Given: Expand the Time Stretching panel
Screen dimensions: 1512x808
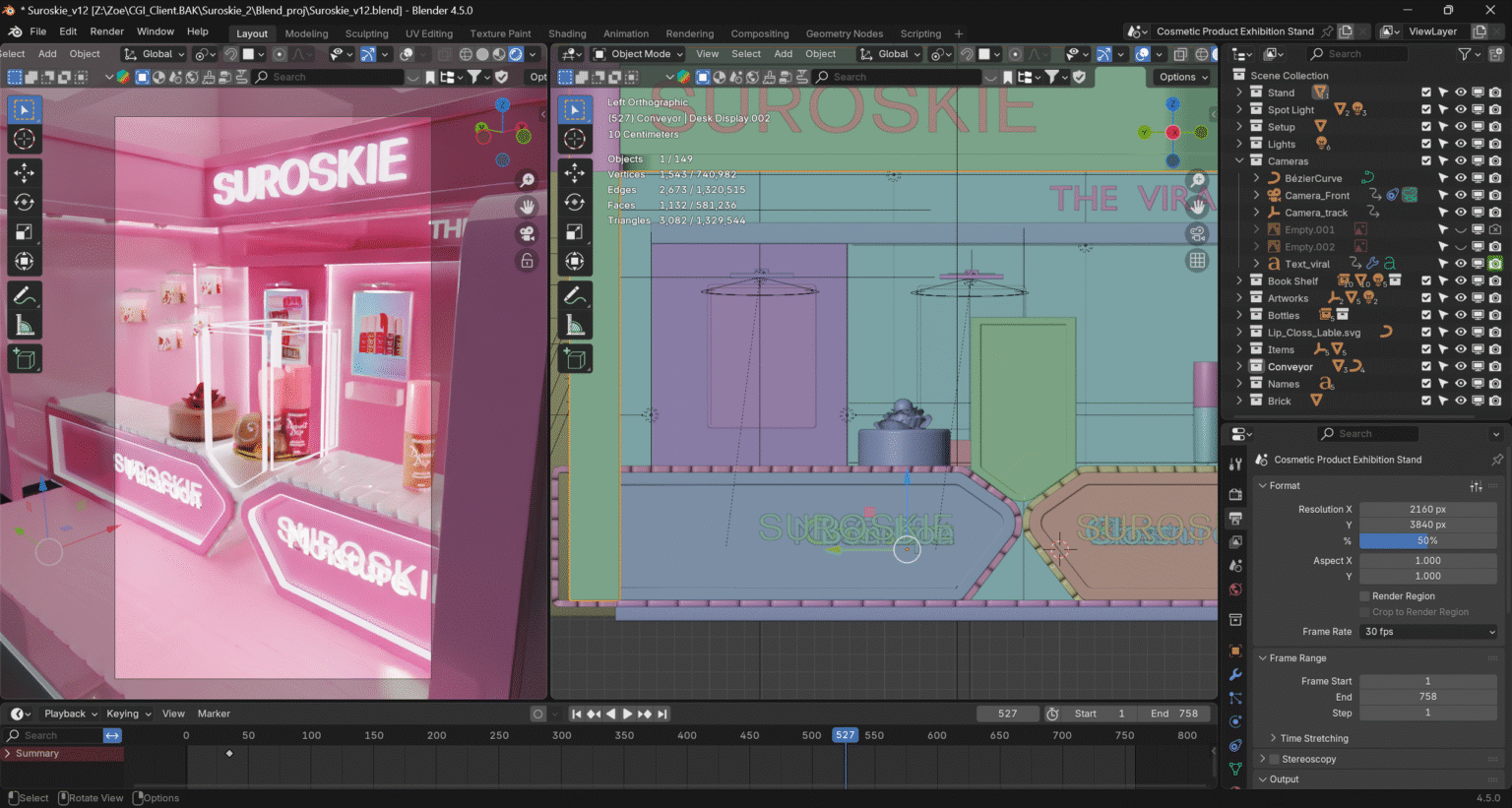Looking at the screenshot, I should (1314, 738).
